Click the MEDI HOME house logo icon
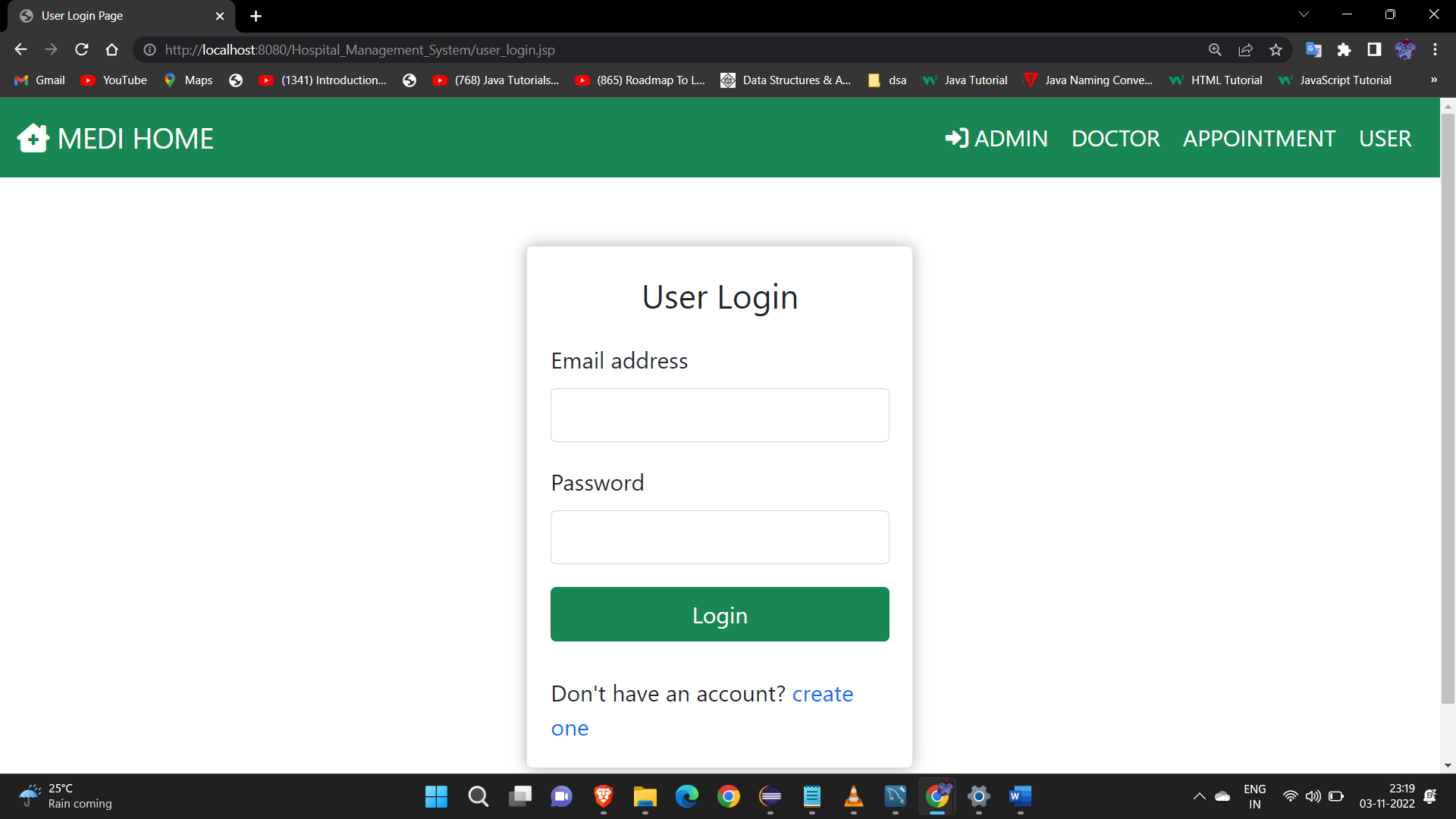Screen dimensions: 1456x819 point(33,139)
